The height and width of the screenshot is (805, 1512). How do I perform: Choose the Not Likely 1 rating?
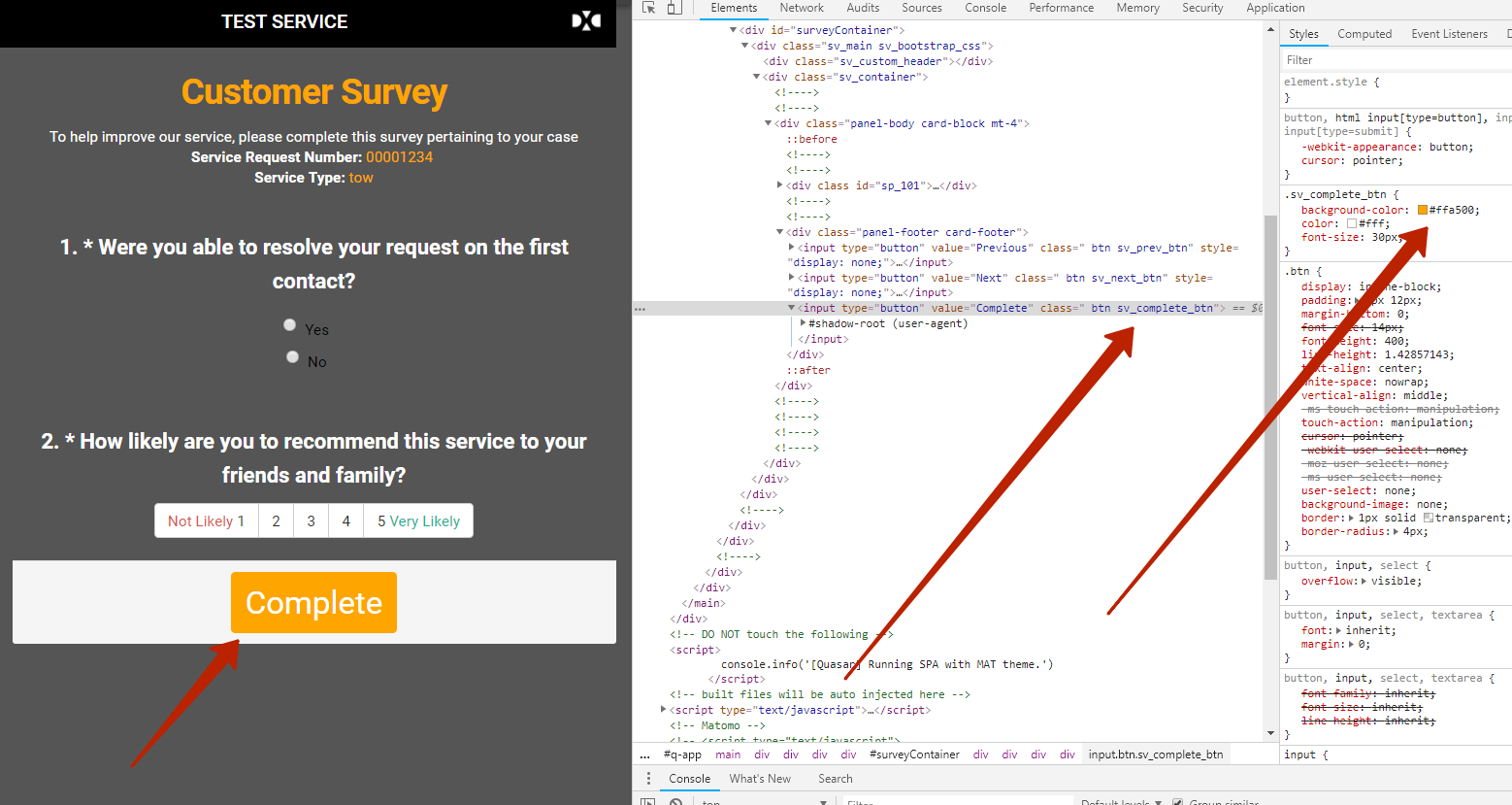click(x=206, y=520)
